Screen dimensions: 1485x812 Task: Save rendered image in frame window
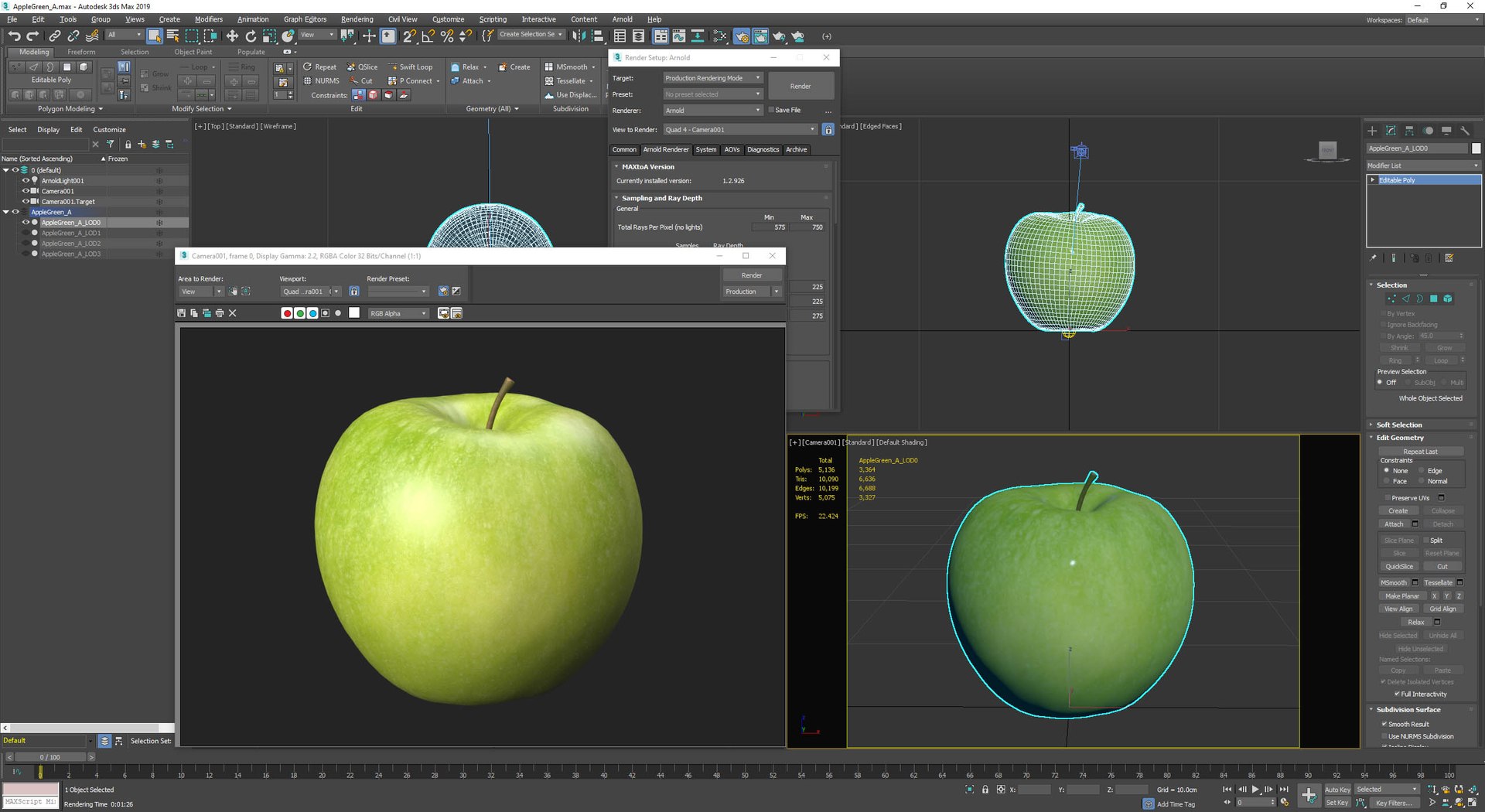[181, 313]
